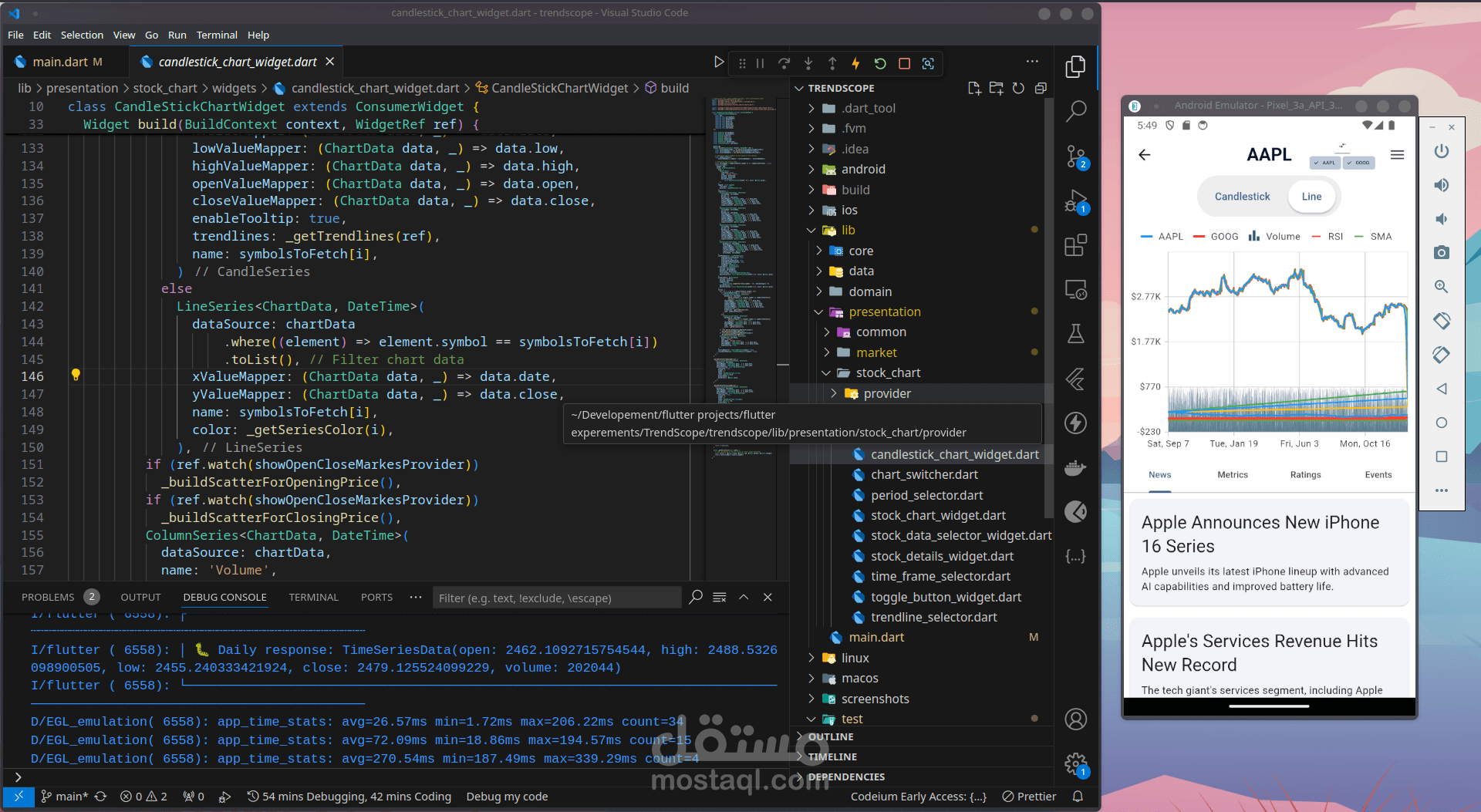Open stock_chart_widget.dart in Explorer
This screenshot has width=1481, height=812.
938,516
